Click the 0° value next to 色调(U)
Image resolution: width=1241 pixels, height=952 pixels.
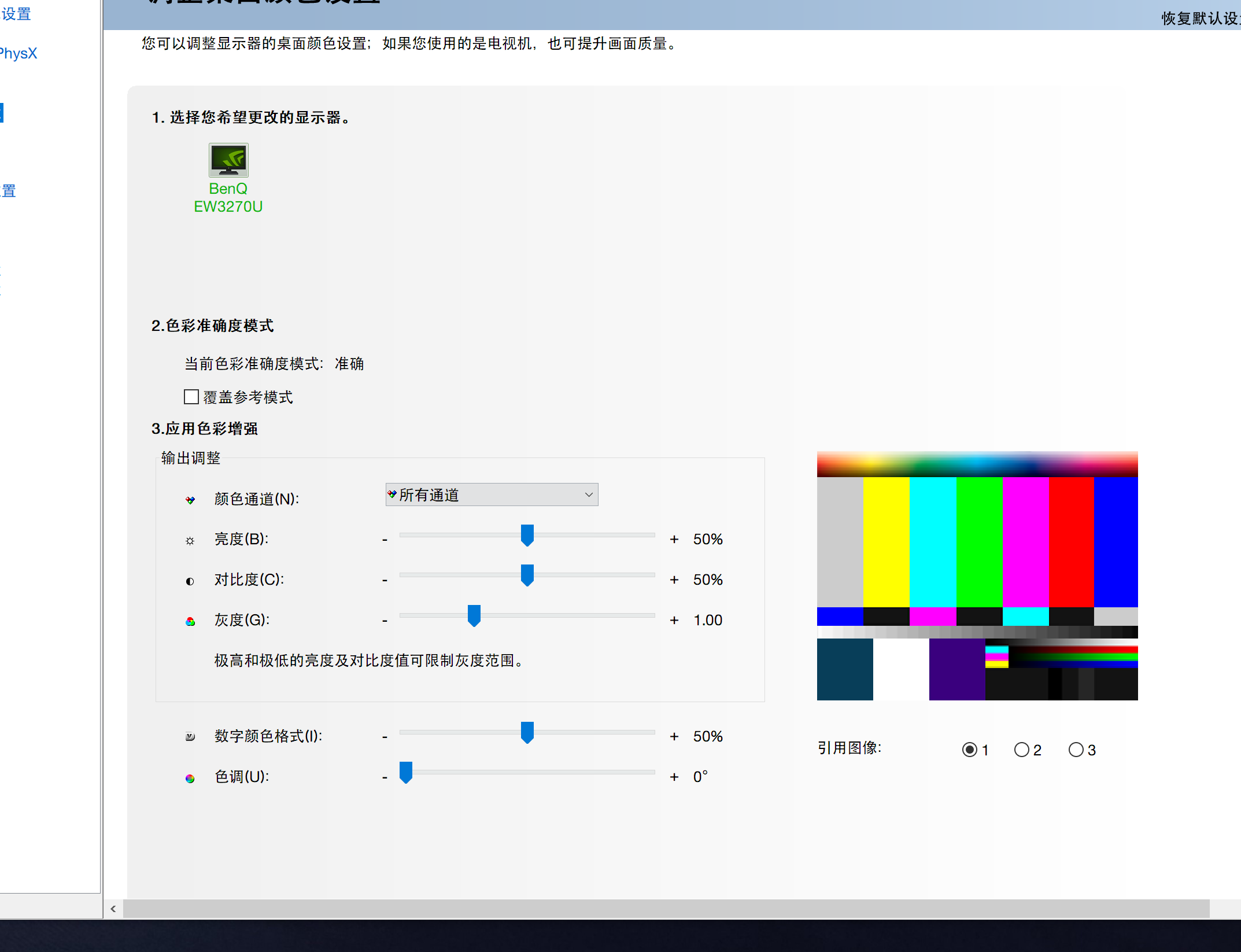[700, 776]
